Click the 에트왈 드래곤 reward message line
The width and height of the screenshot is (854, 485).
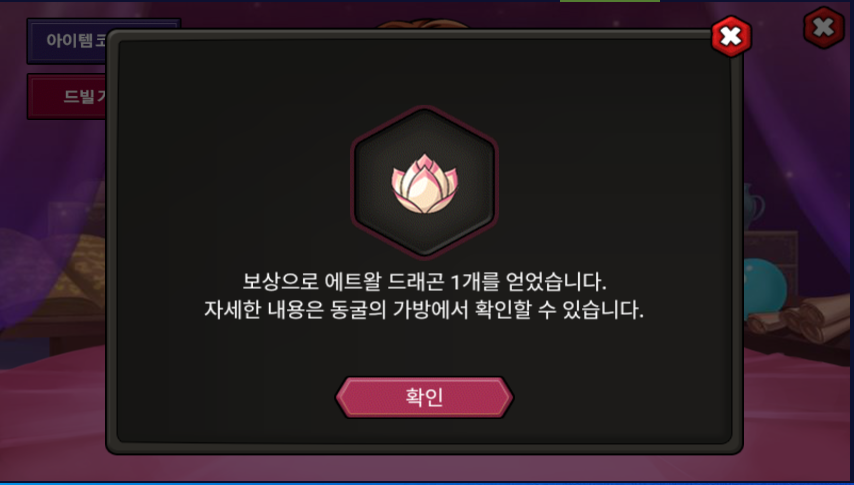[424, 282]
